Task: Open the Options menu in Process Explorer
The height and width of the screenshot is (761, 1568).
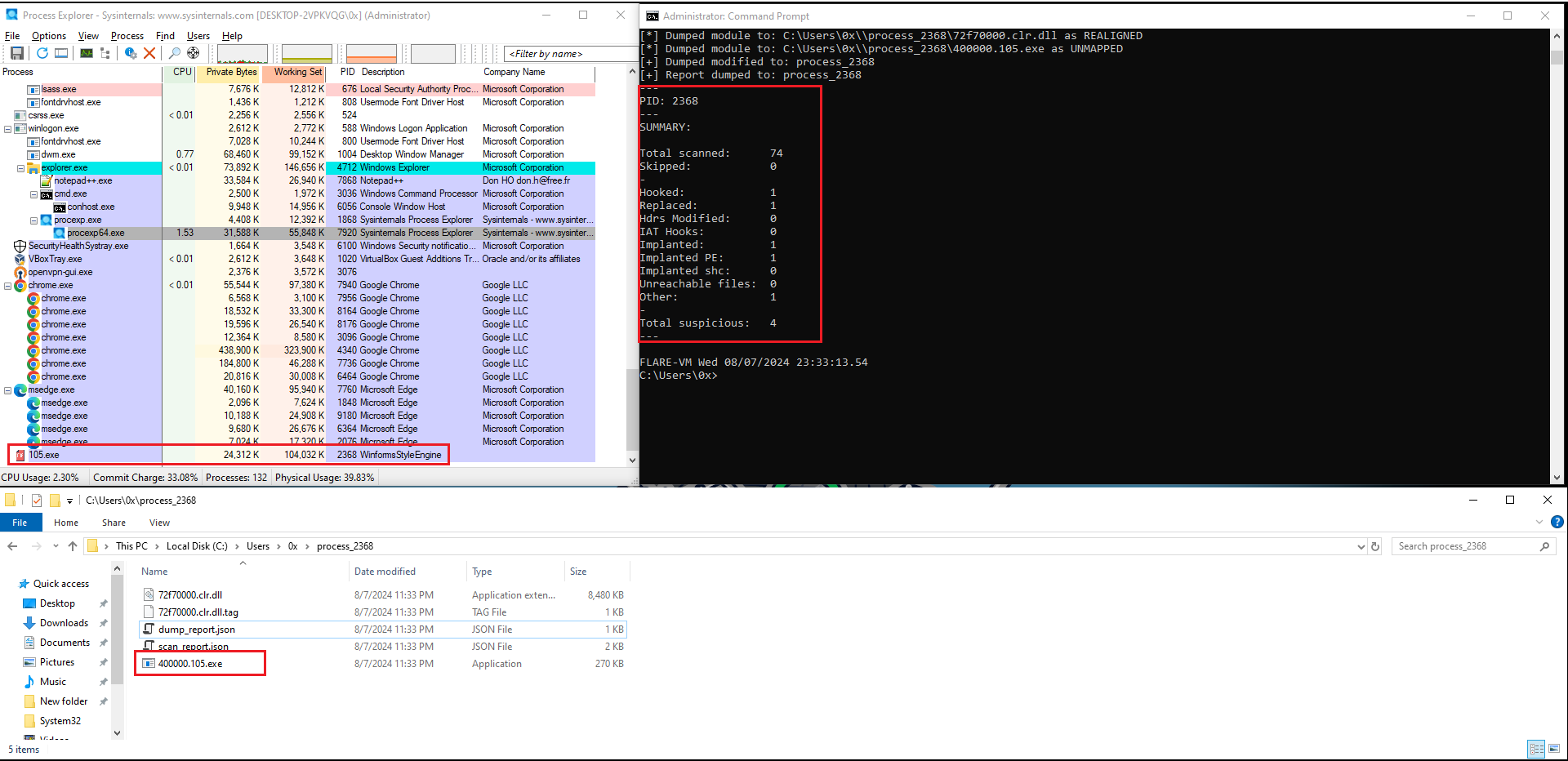Action: [x=49, y=36]
